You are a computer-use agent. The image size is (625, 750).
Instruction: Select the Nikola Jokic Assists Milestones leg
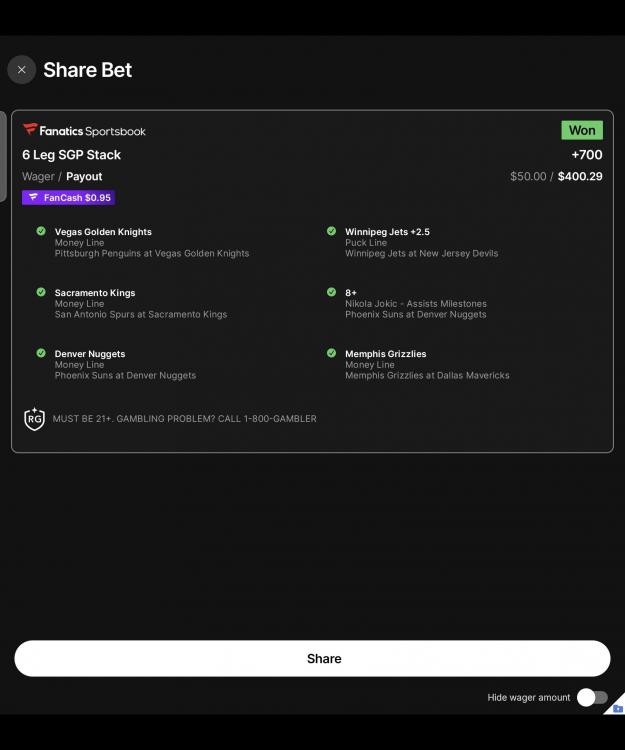416,304
